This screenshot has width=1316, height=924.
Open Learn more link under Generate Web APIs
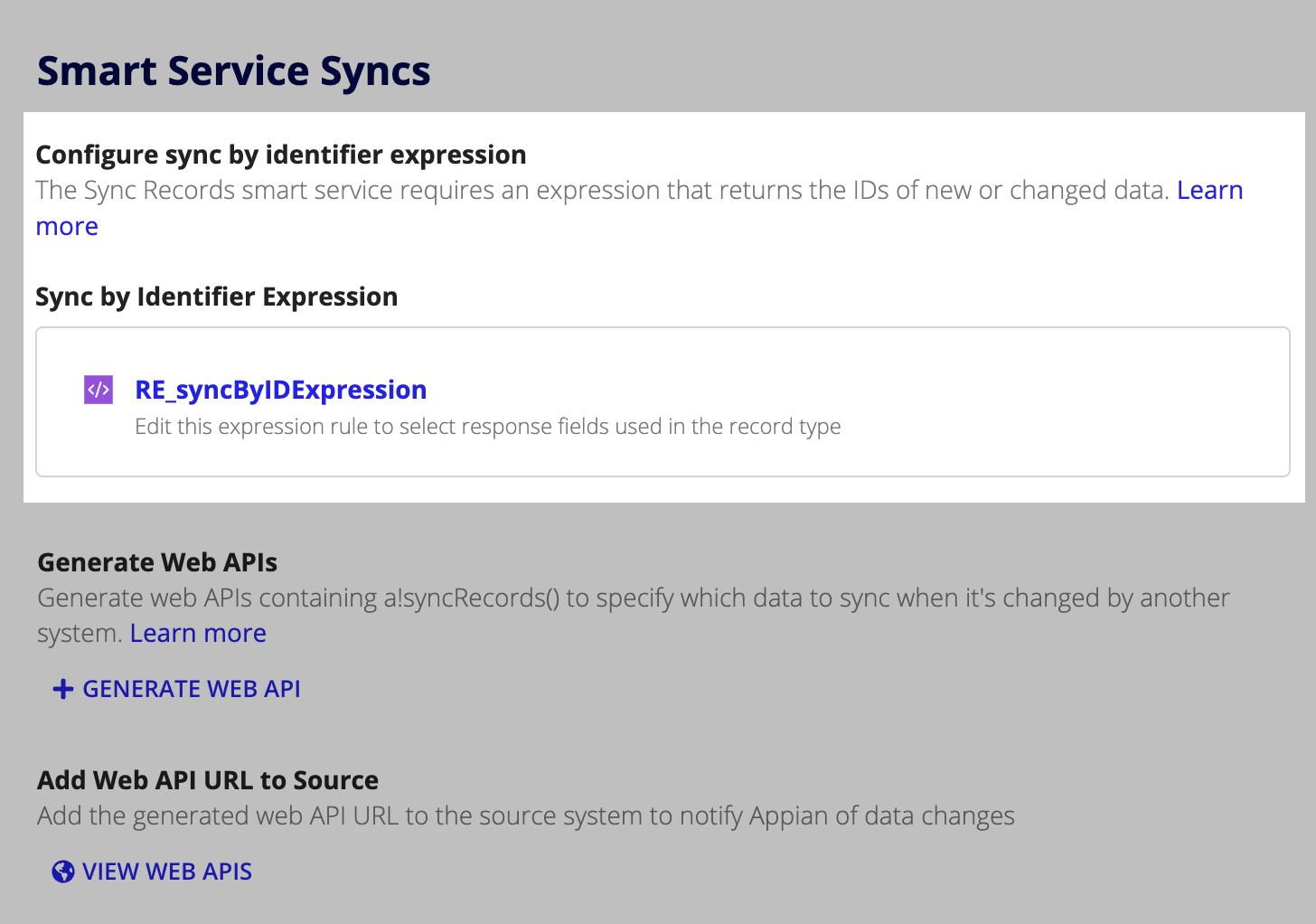(x=198, y=633)
